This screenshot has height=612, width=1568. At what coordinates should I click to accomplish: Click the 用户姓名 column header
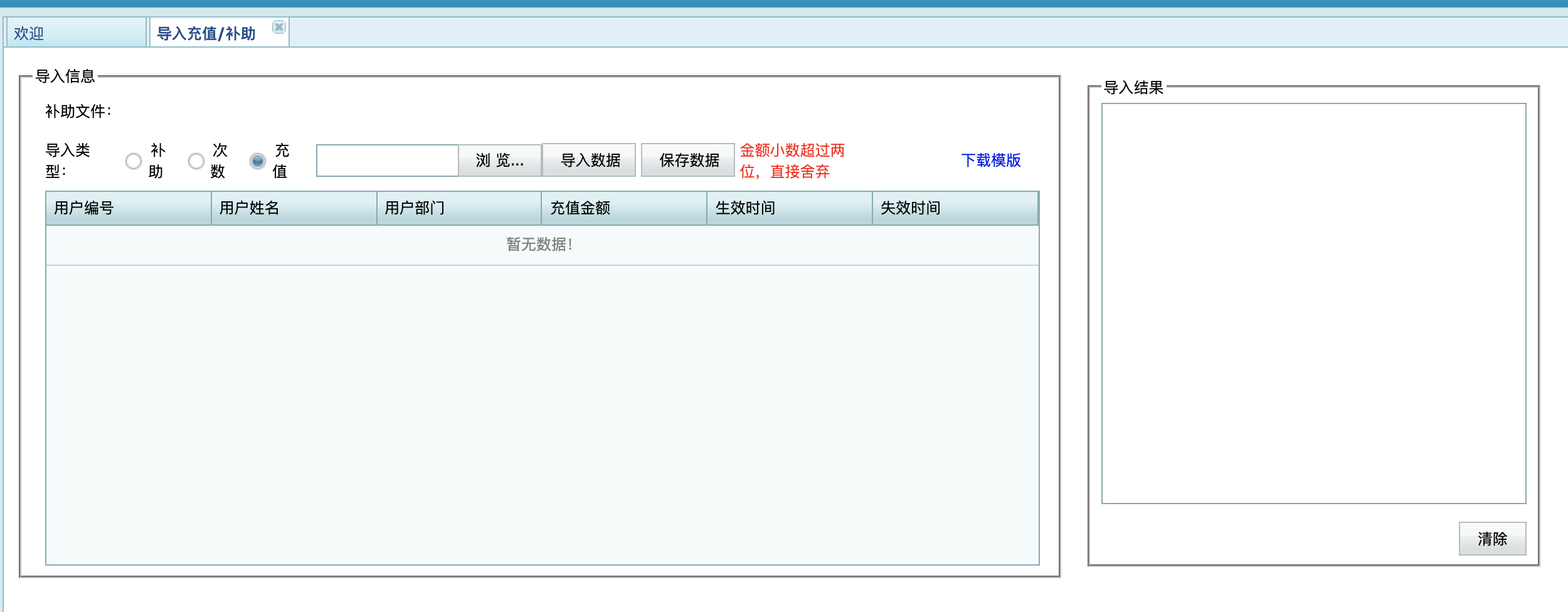point(294,208)
